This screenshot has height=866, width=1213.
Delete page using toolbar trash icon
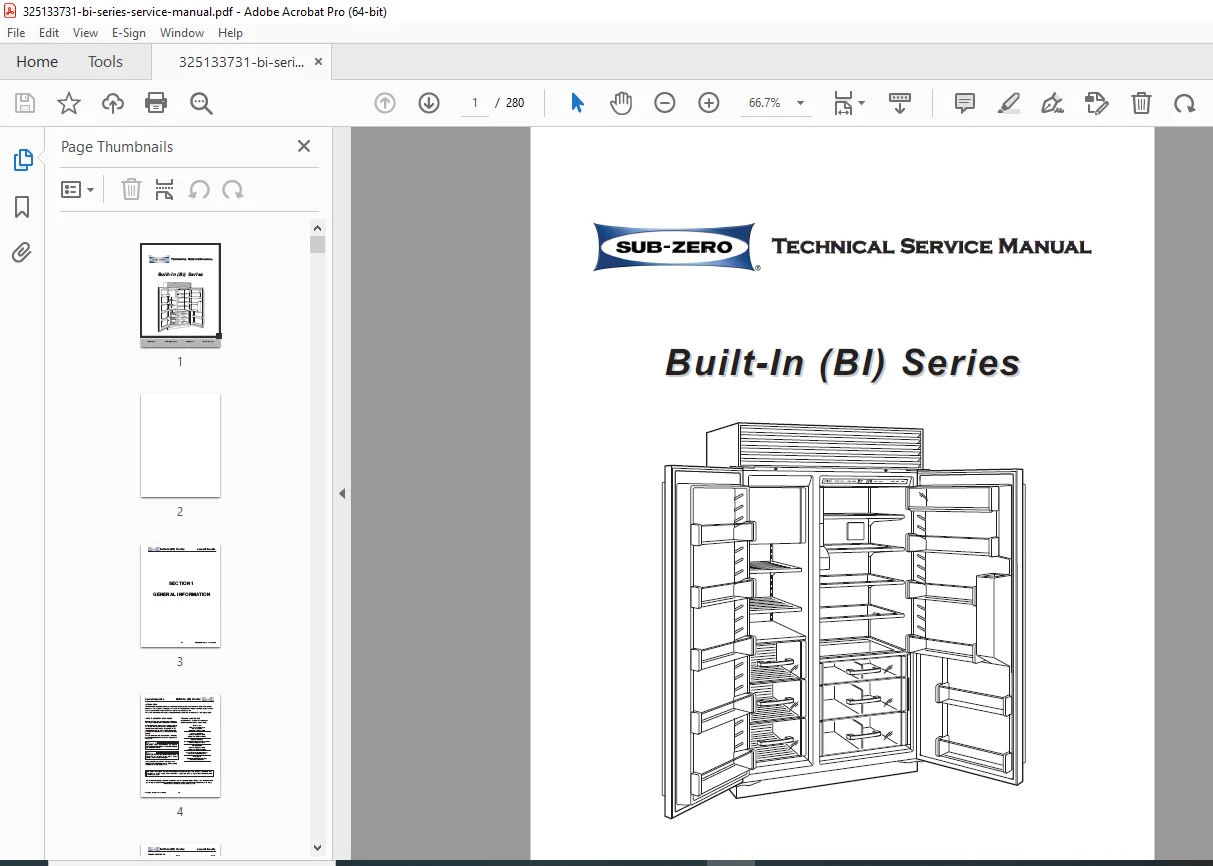(1141, 103)
